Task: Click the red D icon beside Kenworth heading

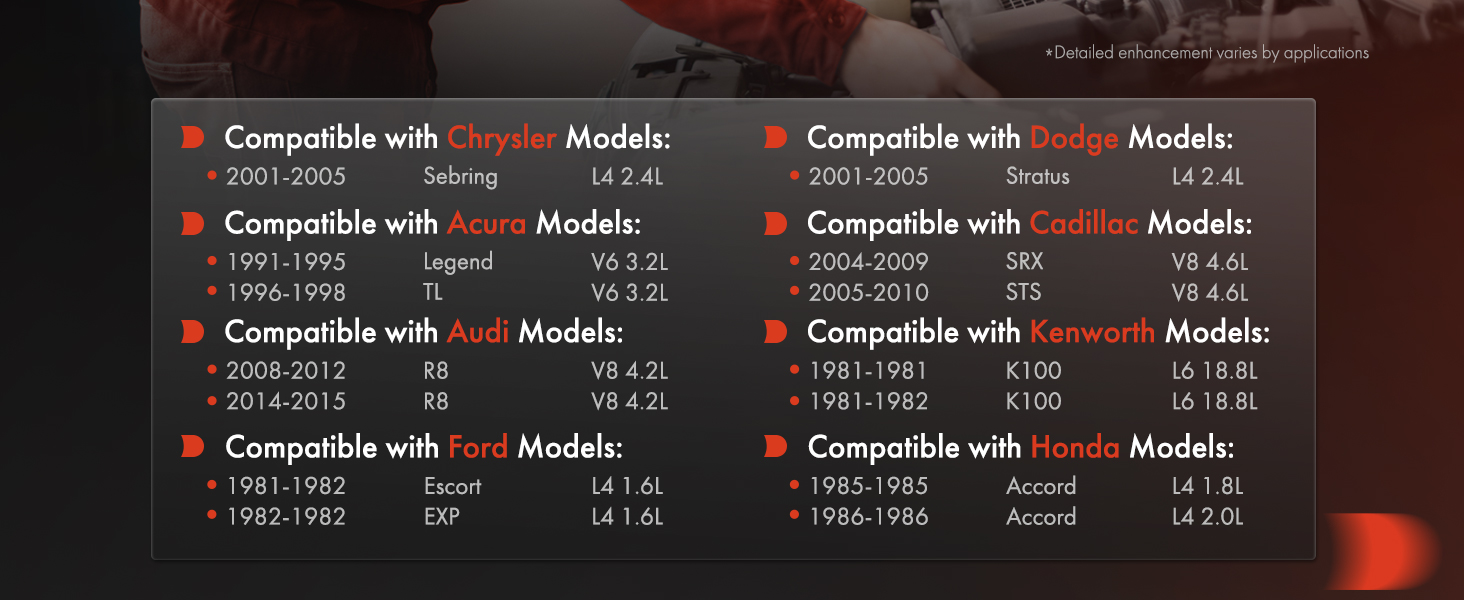Action: 775,332
